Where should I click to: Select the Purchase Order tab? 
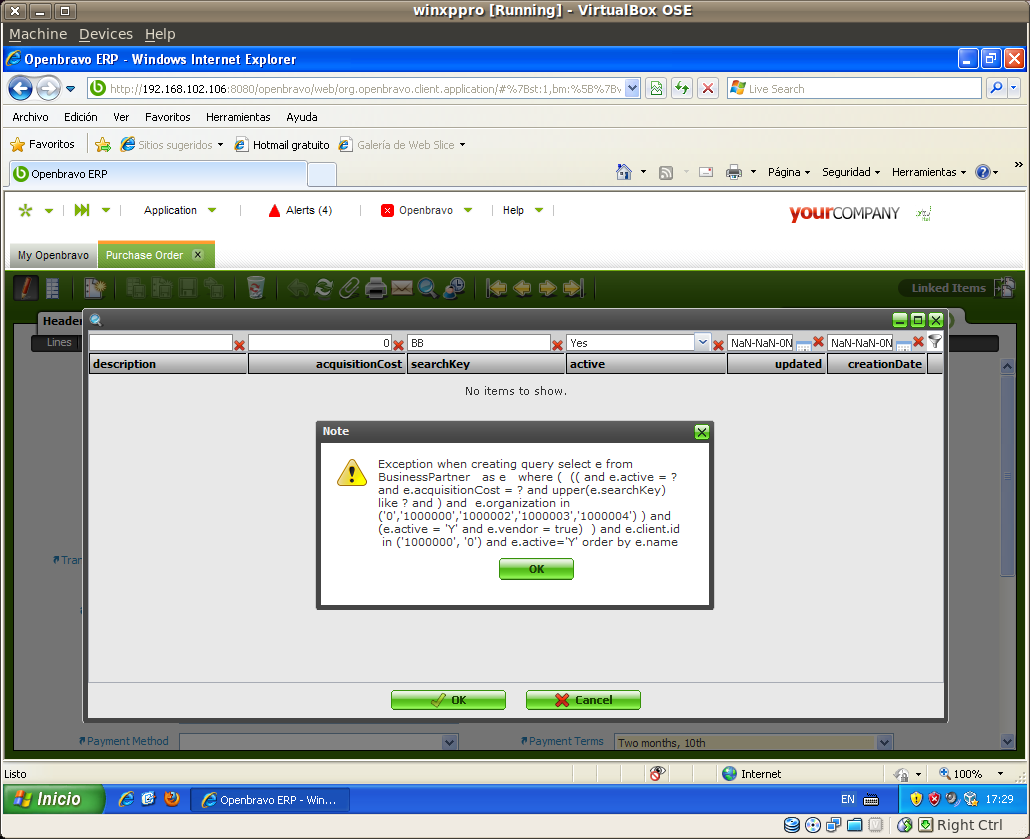pyautogui.click(x=145, y=255)
